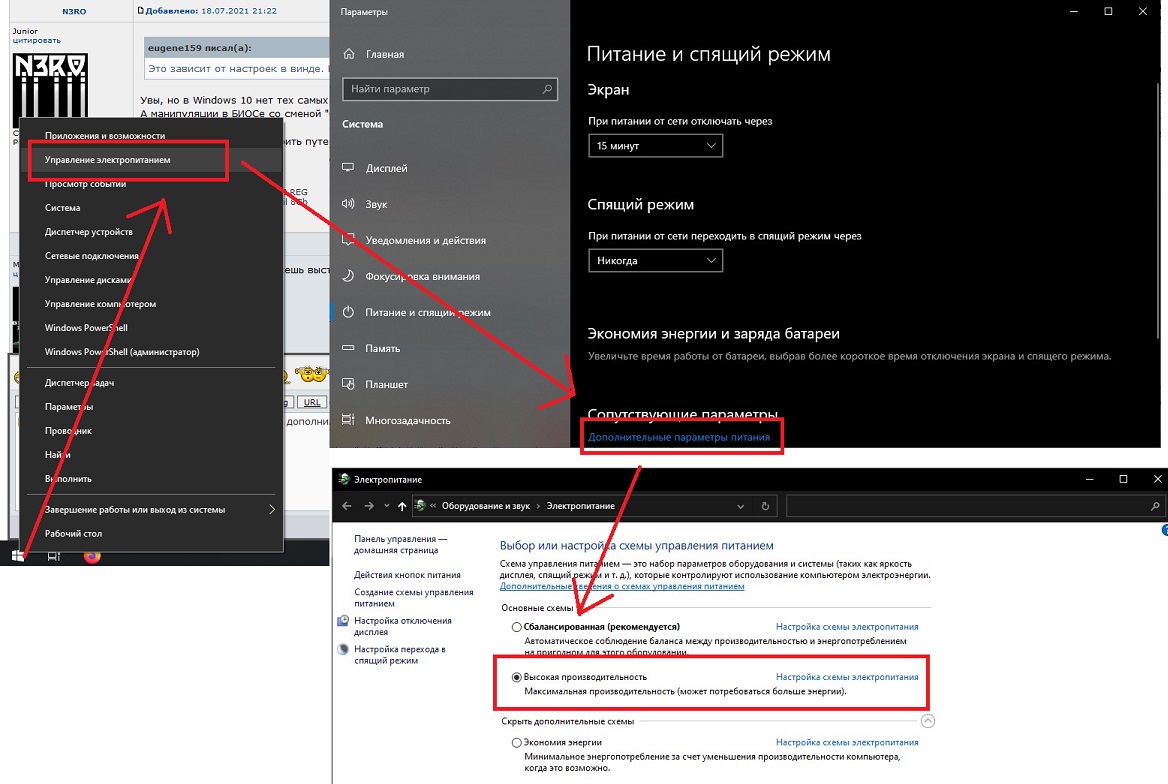Select the Высокая производительность power plan
Screen dimensions: 1168x784
[516, 677]
